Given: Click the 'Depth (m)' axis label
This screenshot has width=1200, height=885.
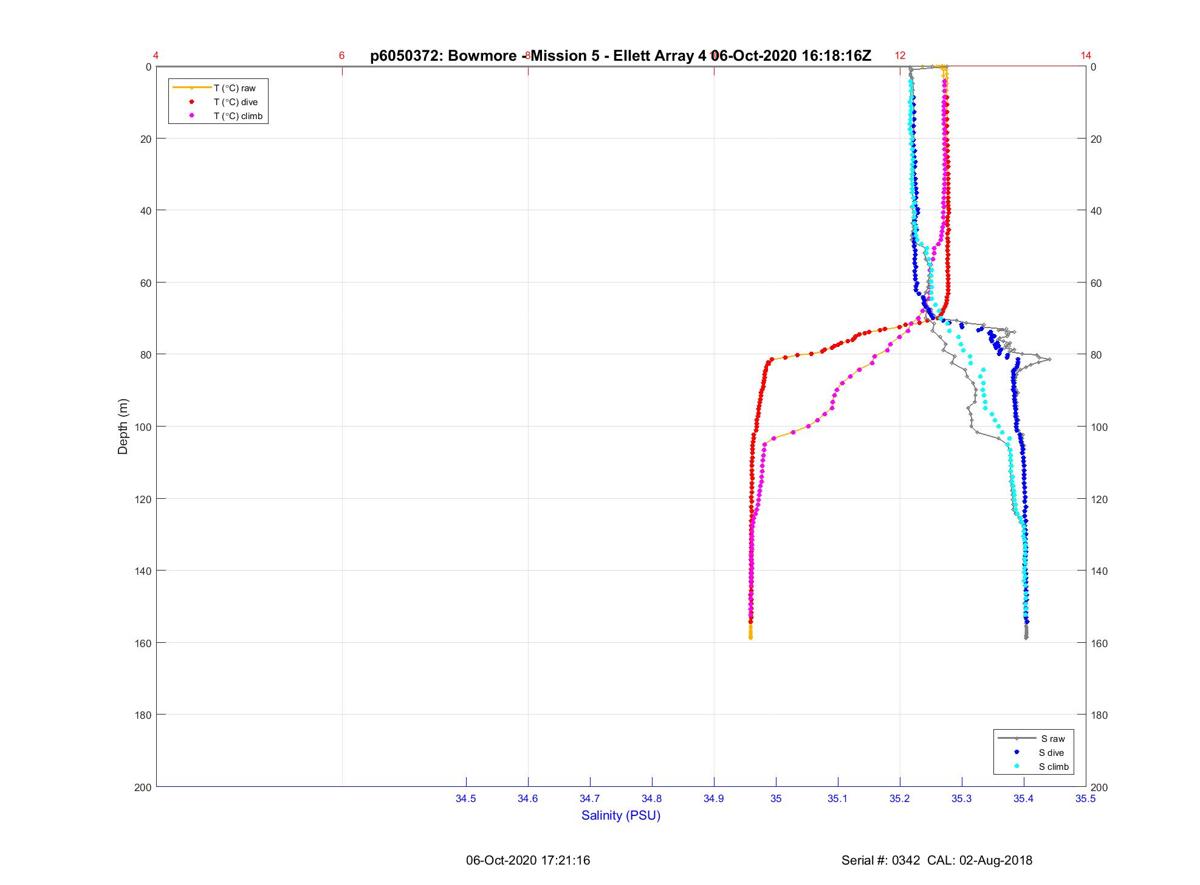Looking at the screenshot, I should (123, 427).
